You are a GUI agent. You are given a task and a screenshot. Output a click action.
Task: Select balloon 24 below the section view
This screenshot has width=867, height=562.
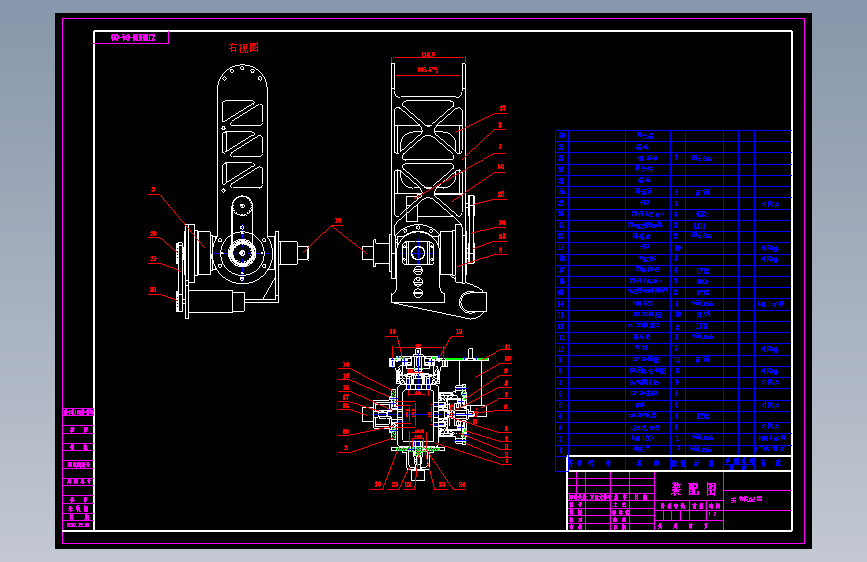click(x=462, y=485)
